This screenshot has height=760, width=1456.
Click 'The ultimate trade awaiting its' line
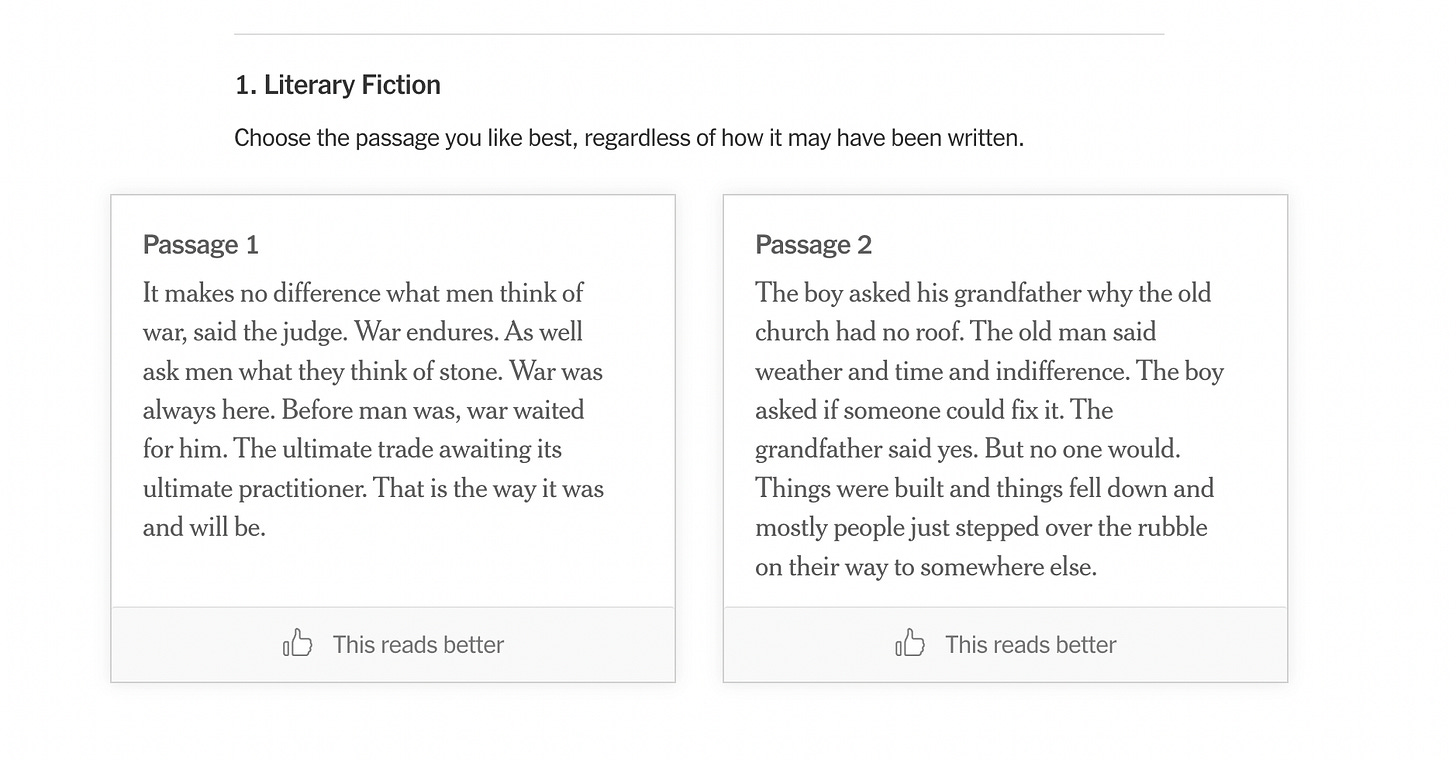click(352, 449)
